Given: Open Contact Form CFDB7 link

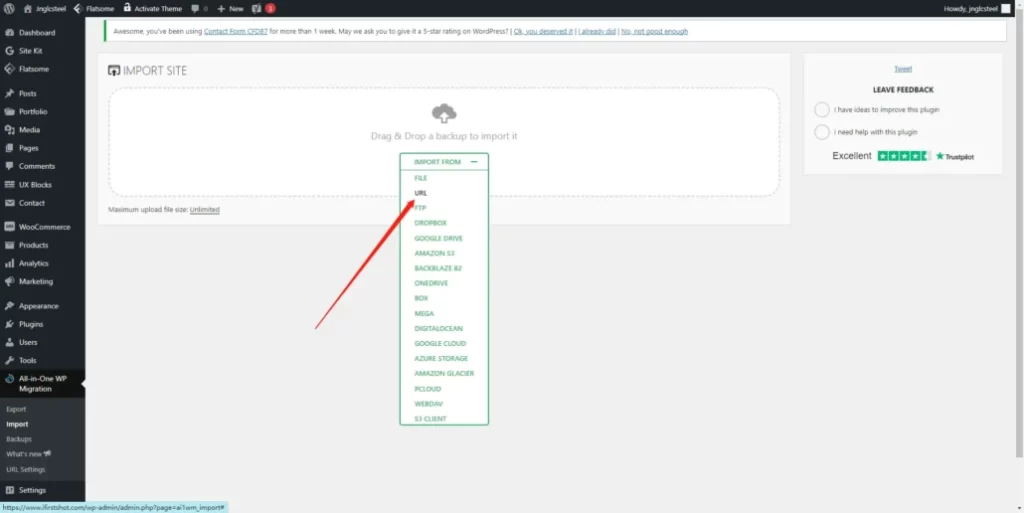Looking at the screenshot, I should click(236, 31).
